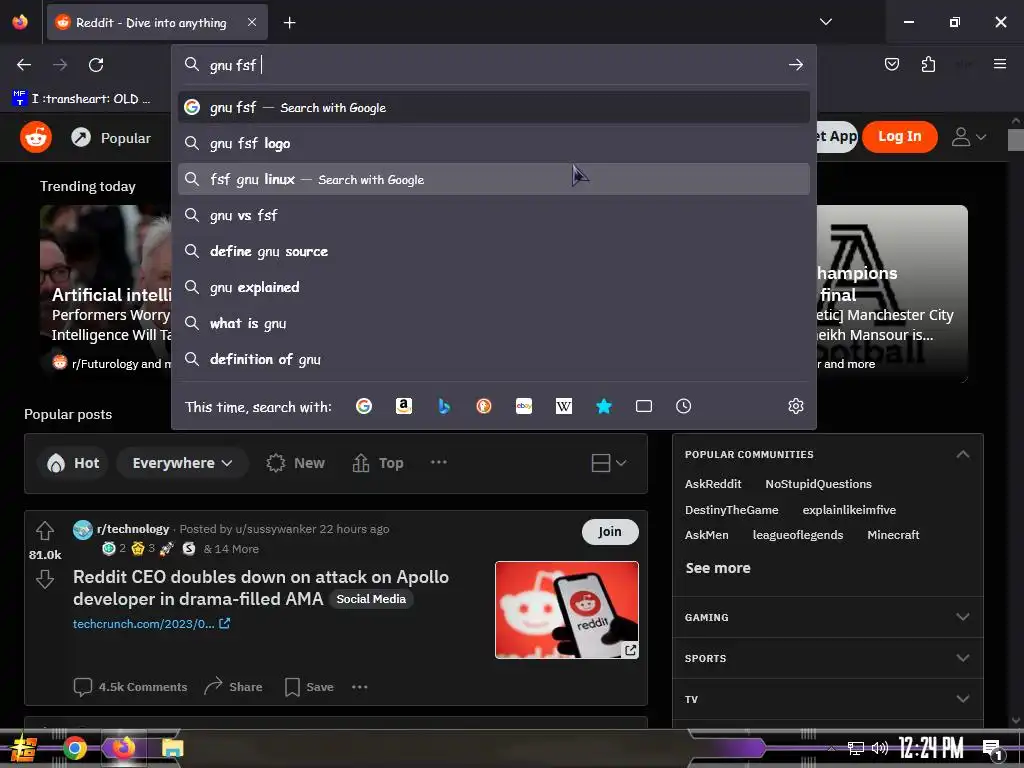The height and width of the screenshot is (768, 1024).
Task: Open the Extensions puzzle icon
Action: pos(928,64)
